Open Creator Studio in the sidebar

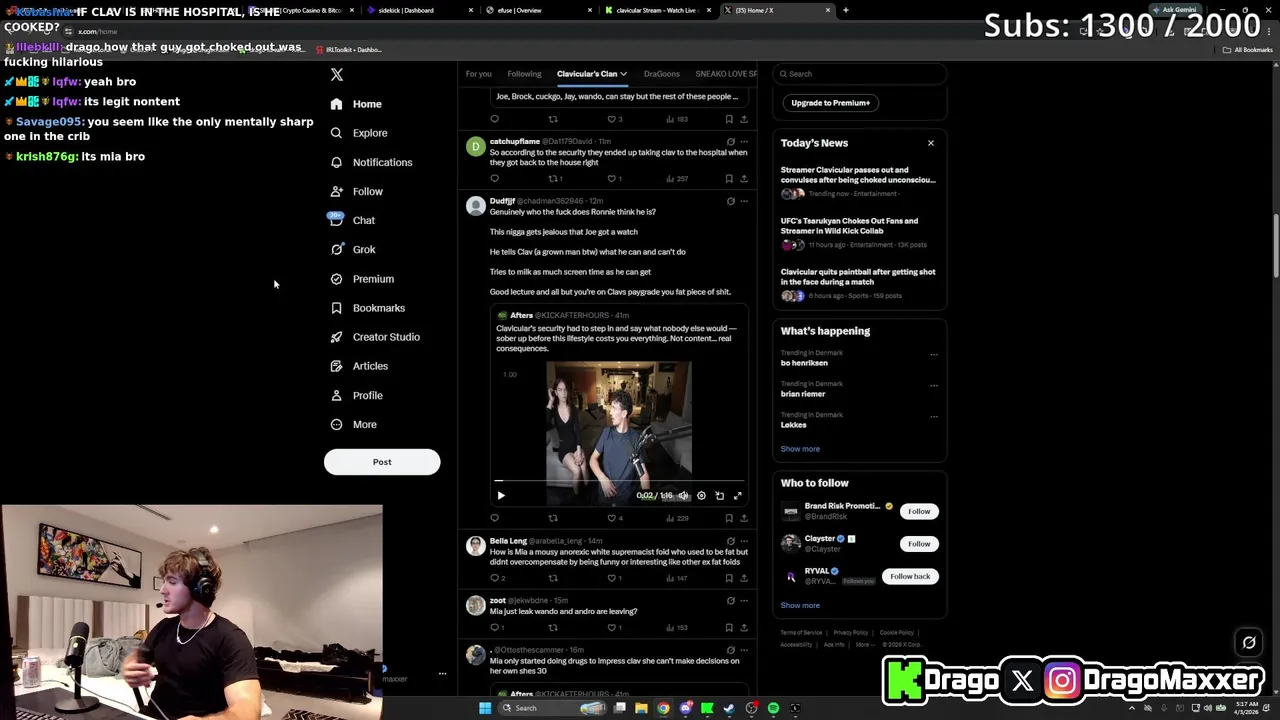(375, 337)
